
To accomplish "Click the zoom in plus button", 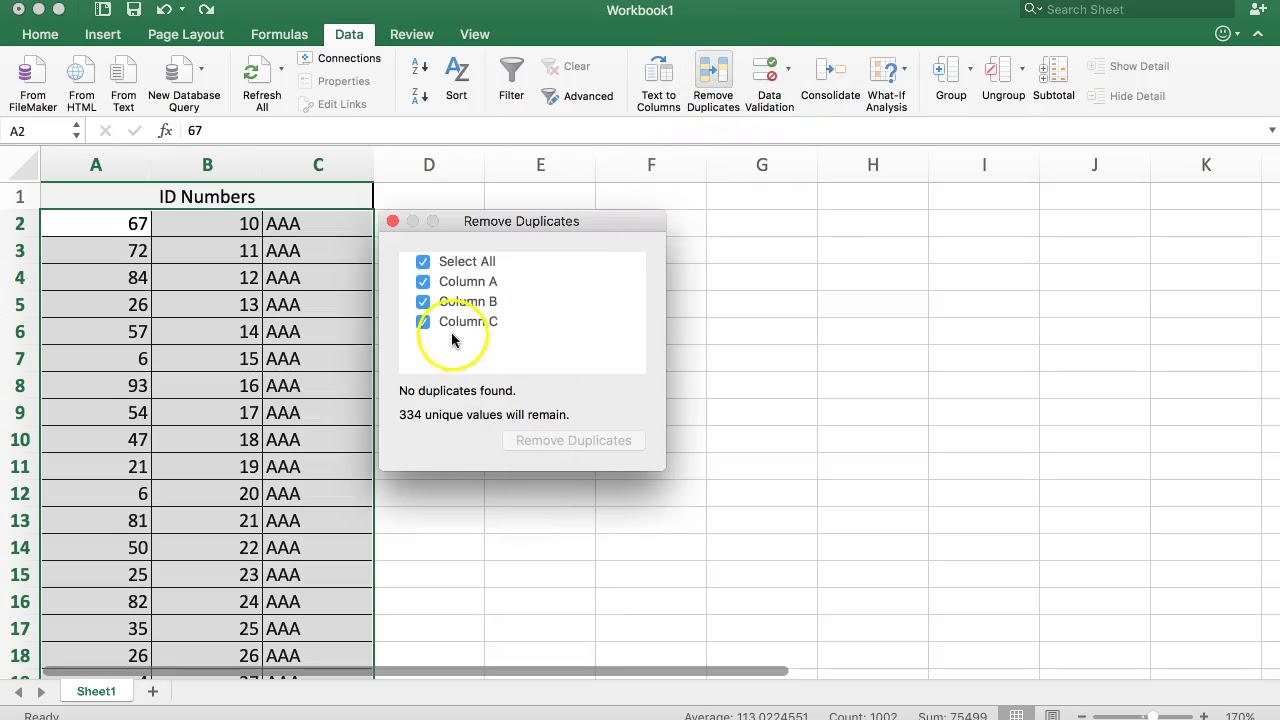I will click(1204, 716).
